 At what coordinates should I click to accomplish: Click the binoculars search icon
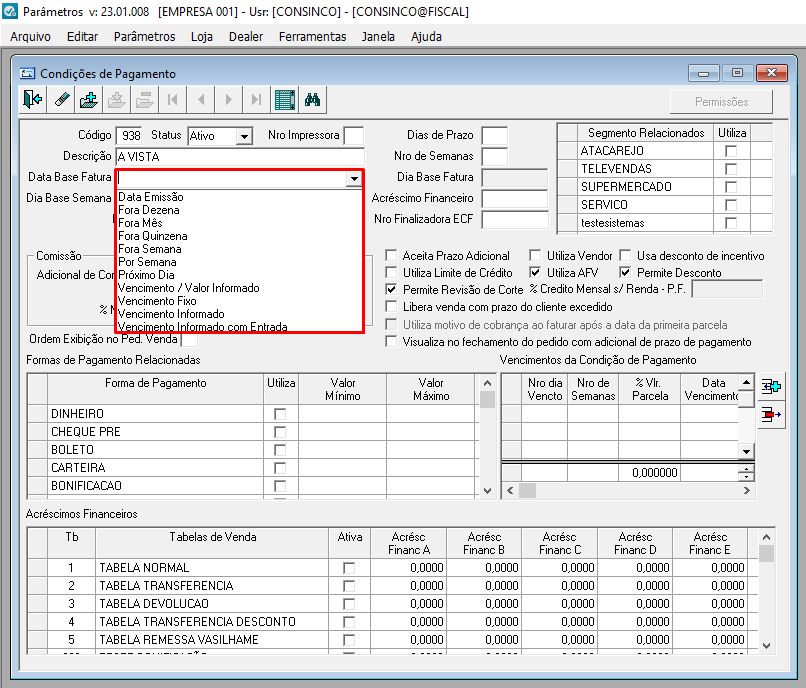point(312,100)
